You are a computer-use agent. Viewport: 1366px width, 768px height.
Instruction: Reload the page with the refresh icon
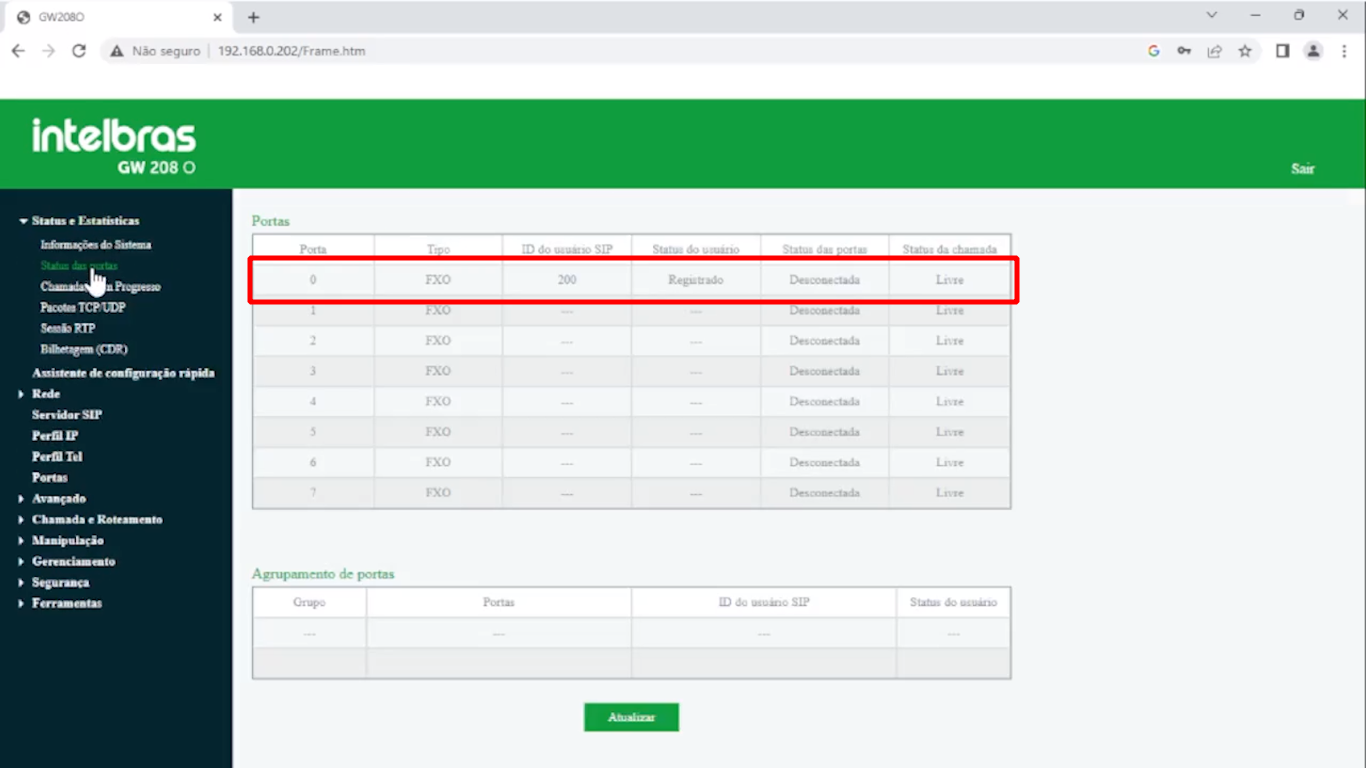(x=79, y=51)
